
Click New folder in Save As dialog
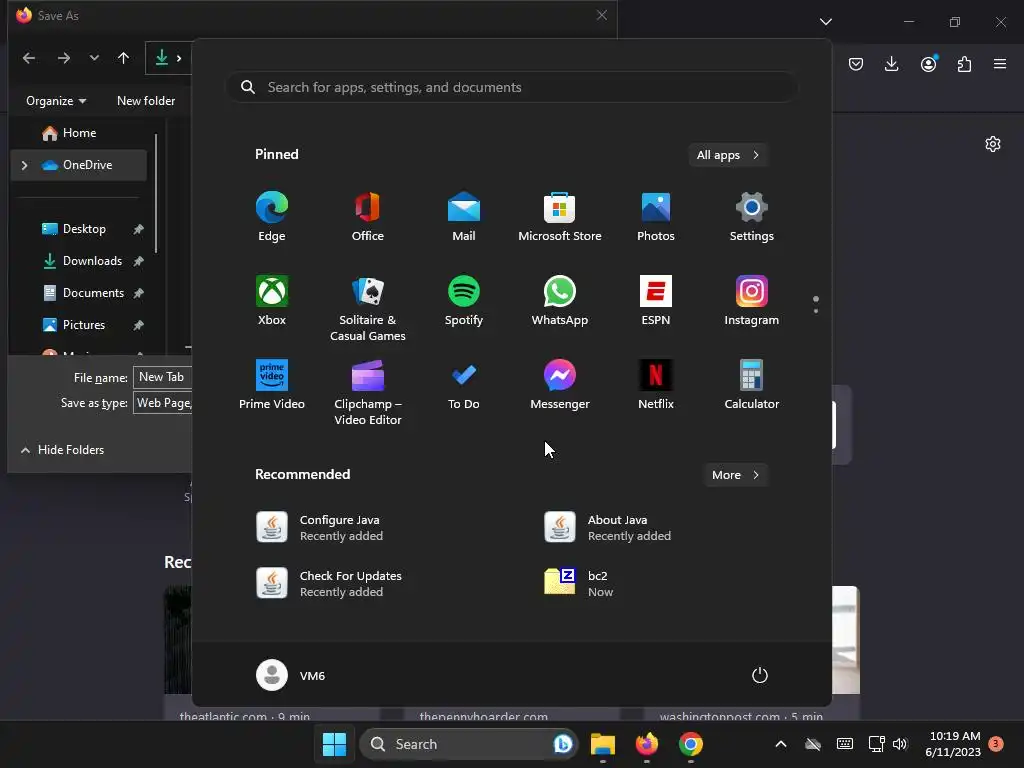pyautogui.click(x=146, y=101)
